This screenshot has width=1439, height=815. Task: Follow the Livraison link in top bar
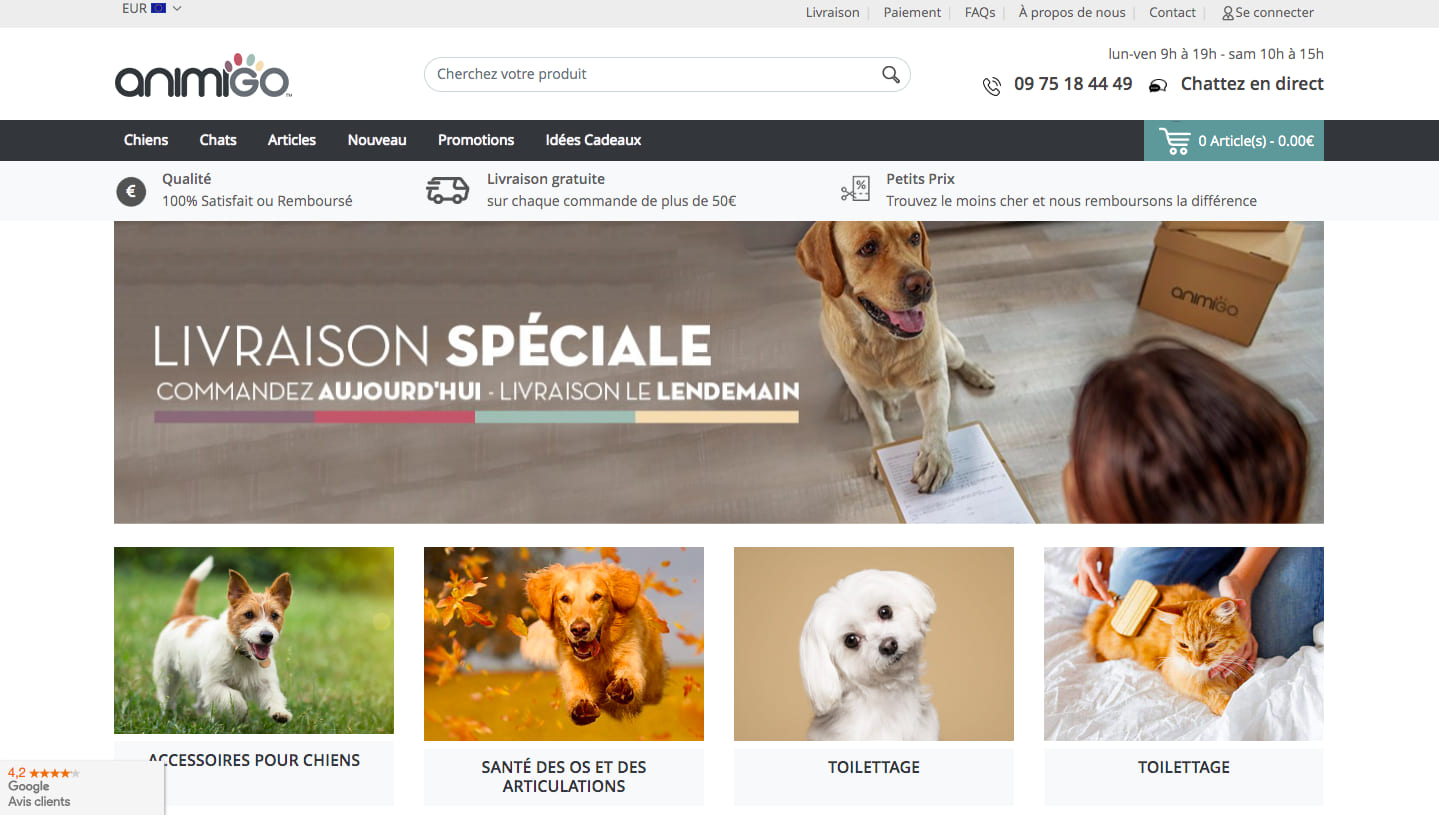click(833, 13)
